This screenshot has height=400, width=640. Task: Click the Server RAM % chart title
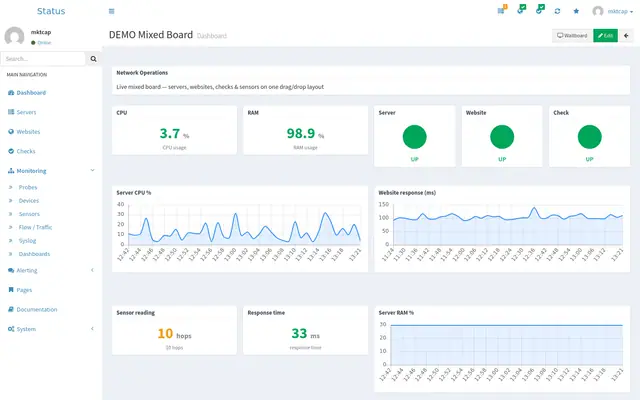[x=396, y=313]
